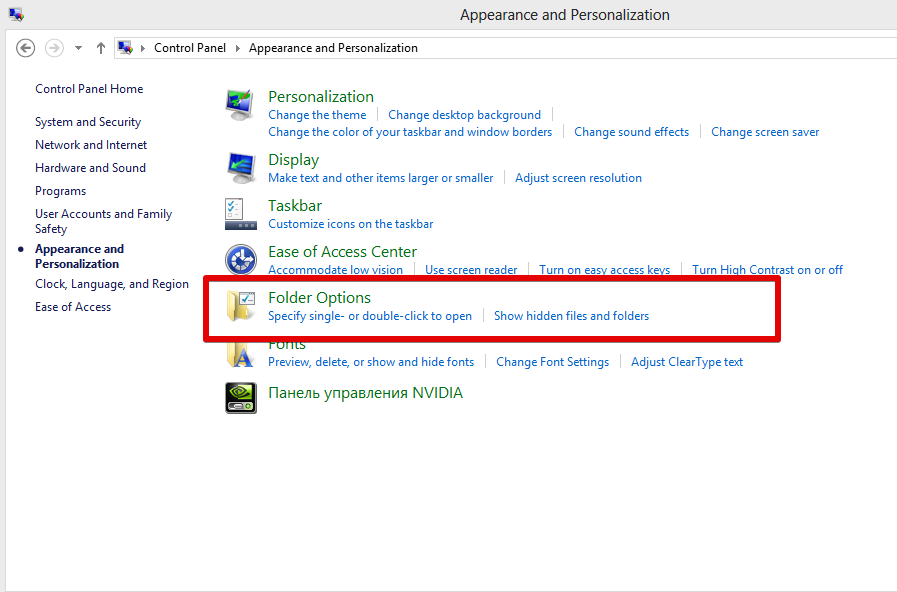This screenshot has width=897, height=592.
Task: Select the Taskbar icon
Action: tap(240, 213)
